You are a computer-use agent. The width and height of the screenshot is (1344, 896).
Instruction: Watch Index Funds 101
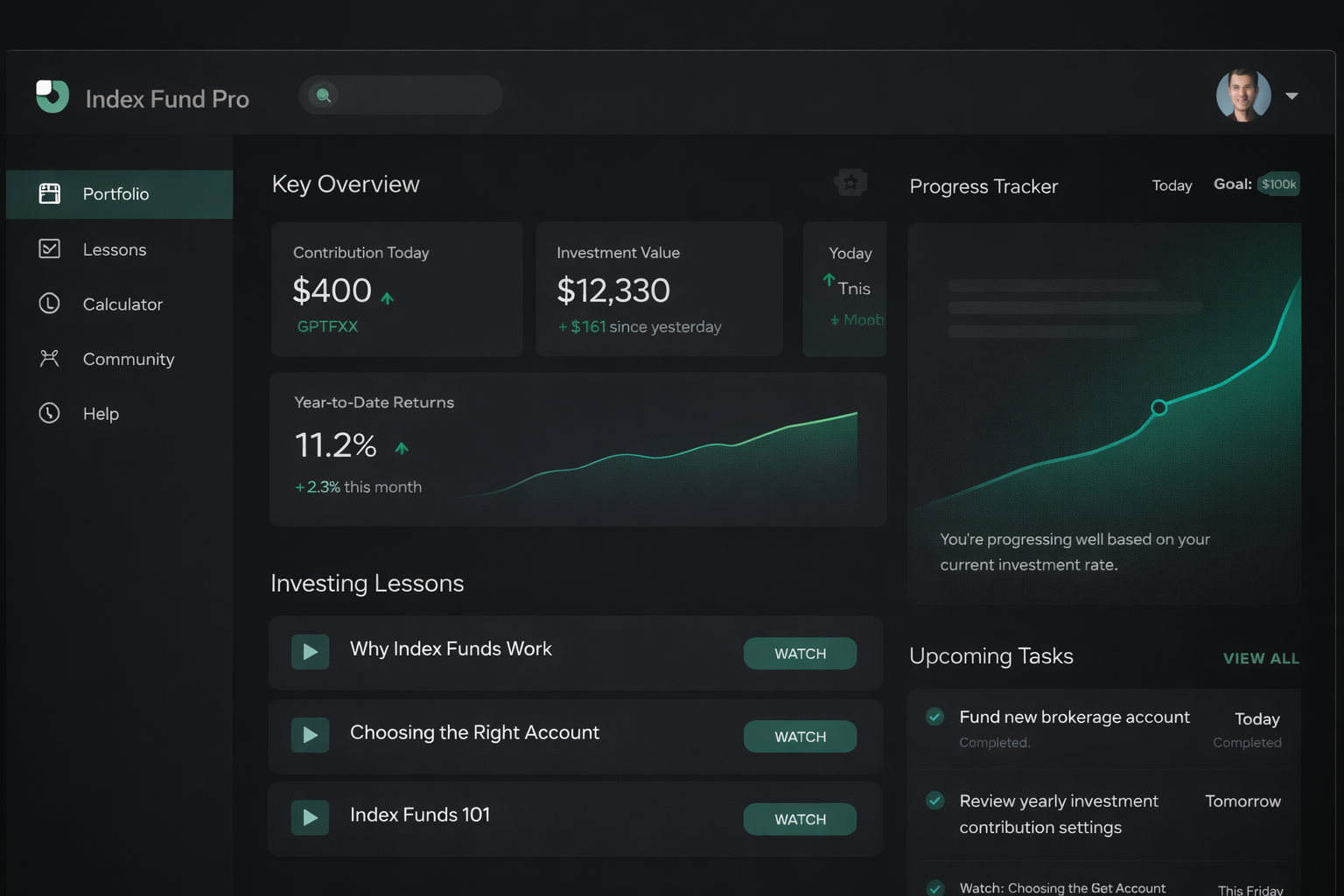(800, 819)
